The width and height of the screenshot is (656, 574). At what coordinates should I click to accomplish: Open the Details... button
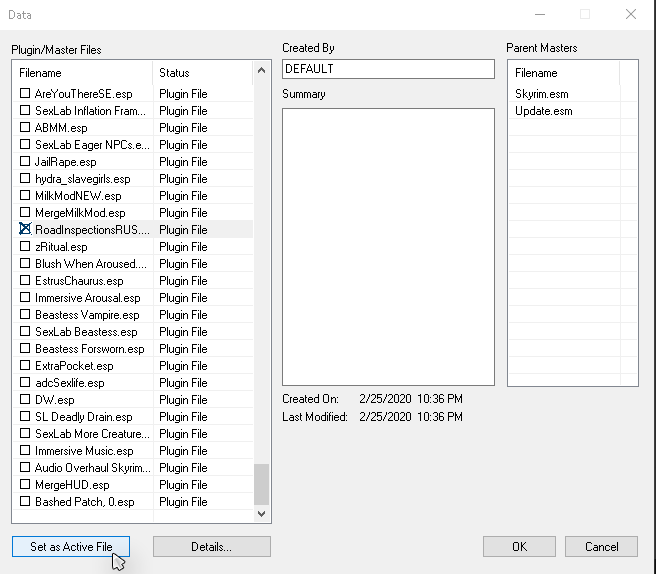pyautogui.click(x=211, y=547)
